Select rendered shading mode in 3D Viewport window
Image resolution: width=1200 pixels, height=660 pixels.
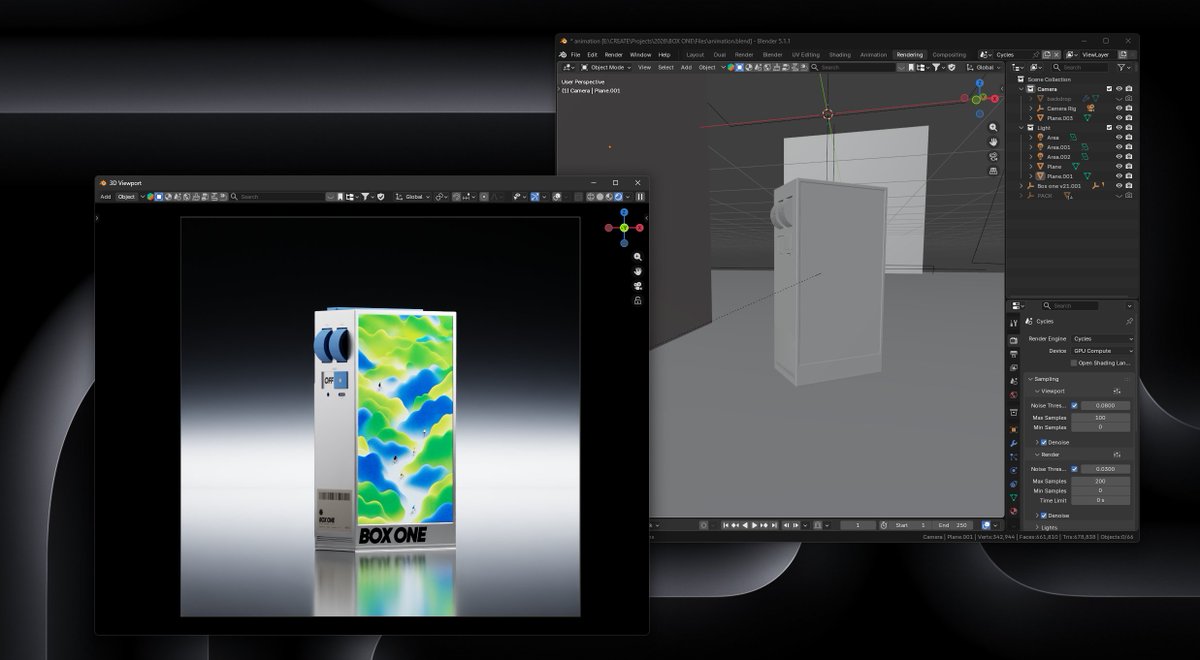[x=618, y=197]
